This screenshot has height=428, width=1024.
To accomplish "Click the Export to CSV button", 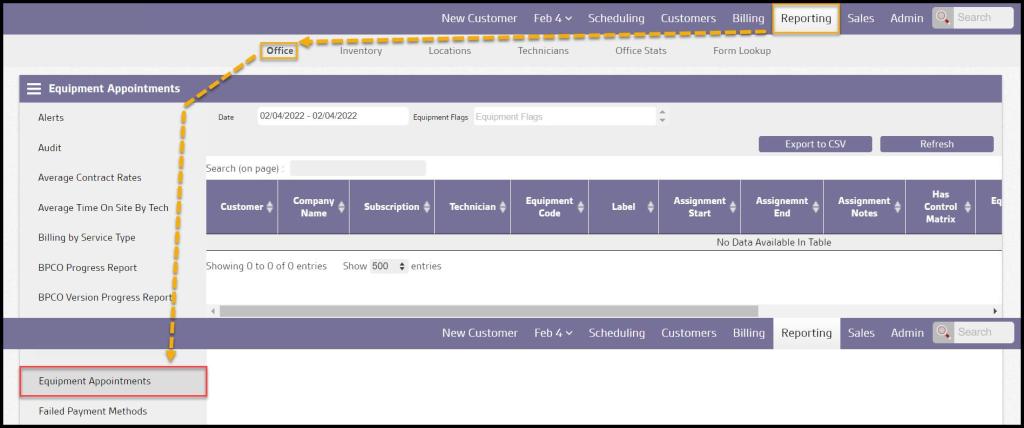I will pyautogui.click(x=815, y=144).
